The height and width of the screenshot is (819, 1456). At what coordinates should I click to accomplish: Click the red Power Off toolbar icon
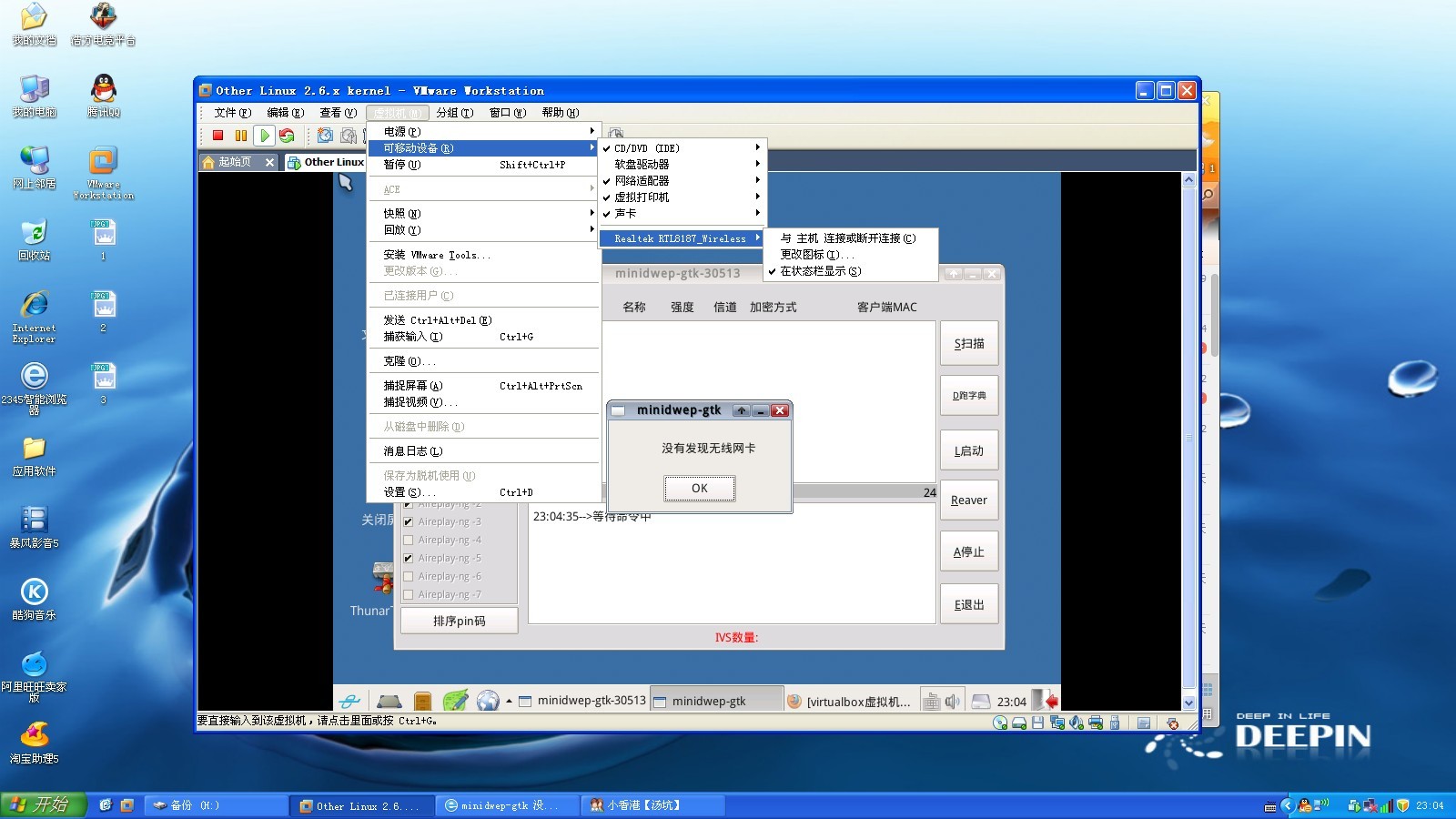[218, 136]
